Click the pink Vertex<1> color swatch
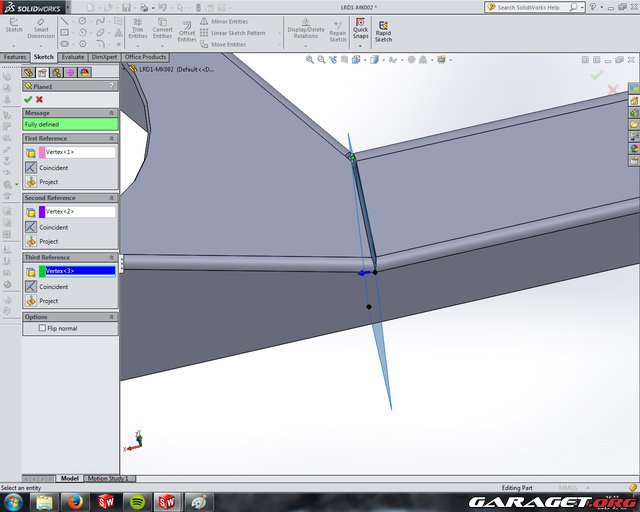 (42, 152)
